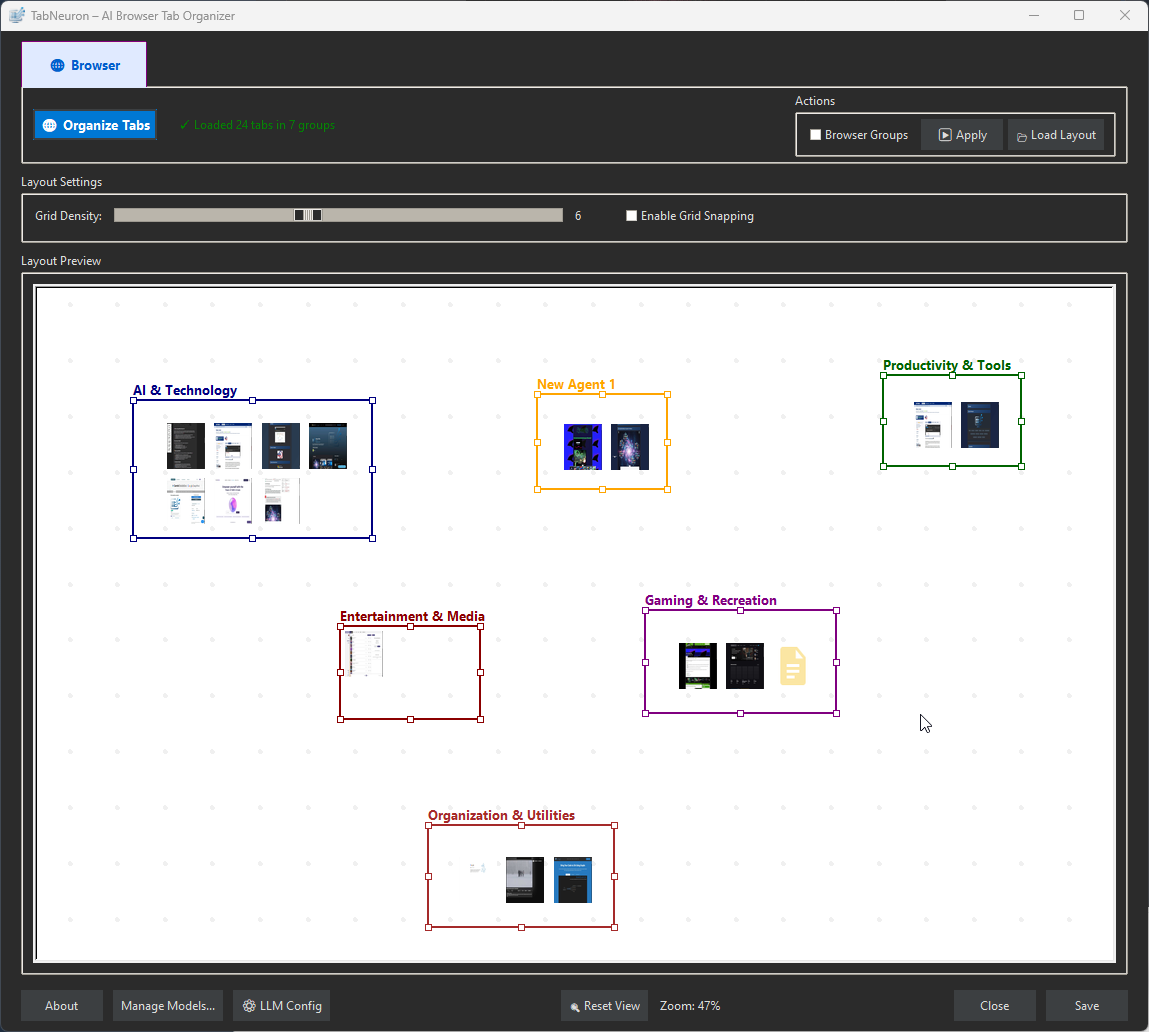1149x1032 pixels.
Task: Enable Grid Snapping
Action: (x=631, y=215)
